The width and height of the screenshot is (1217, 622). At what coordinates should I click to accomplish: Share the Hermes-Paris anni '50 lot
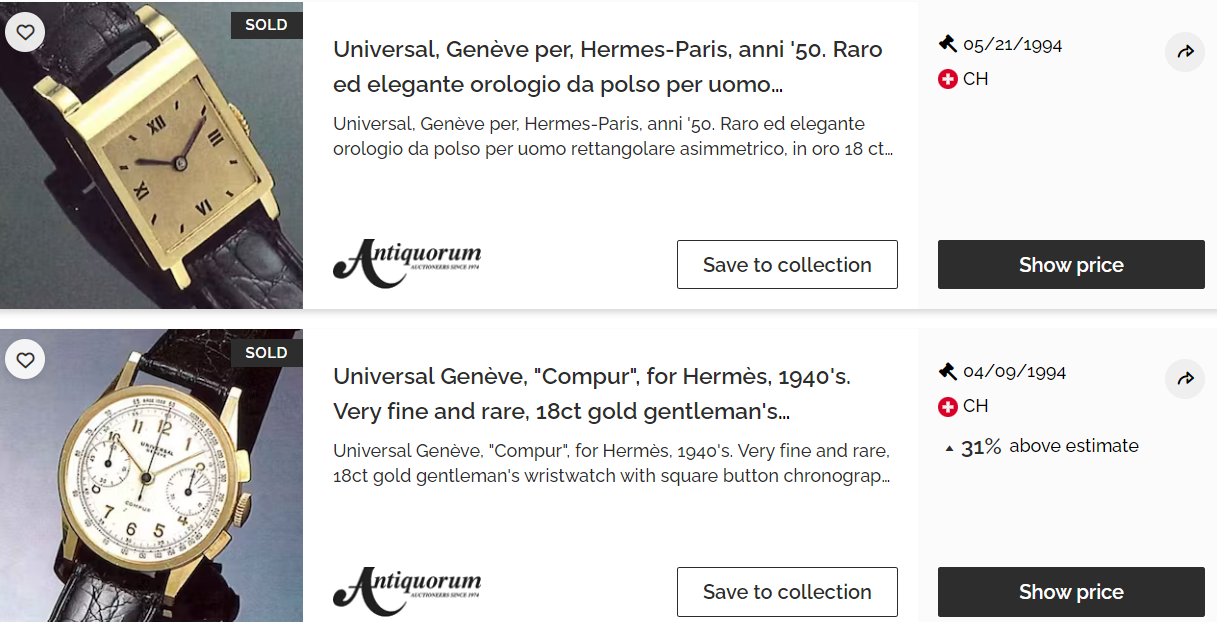point(1185,52)
